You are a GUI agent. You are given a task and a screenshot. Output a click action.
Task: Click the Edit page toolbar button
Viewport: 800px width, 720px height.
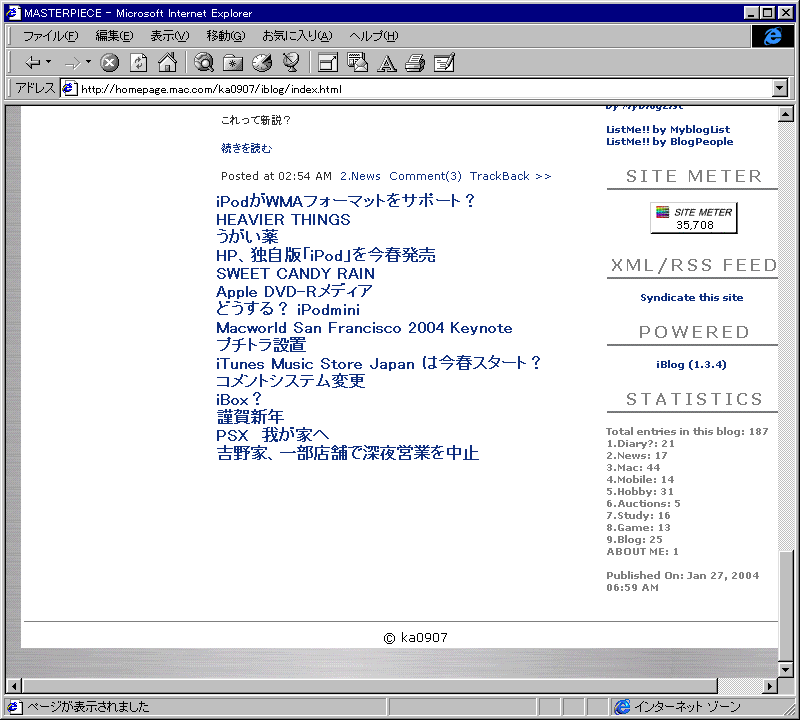(x=444, y=63)
